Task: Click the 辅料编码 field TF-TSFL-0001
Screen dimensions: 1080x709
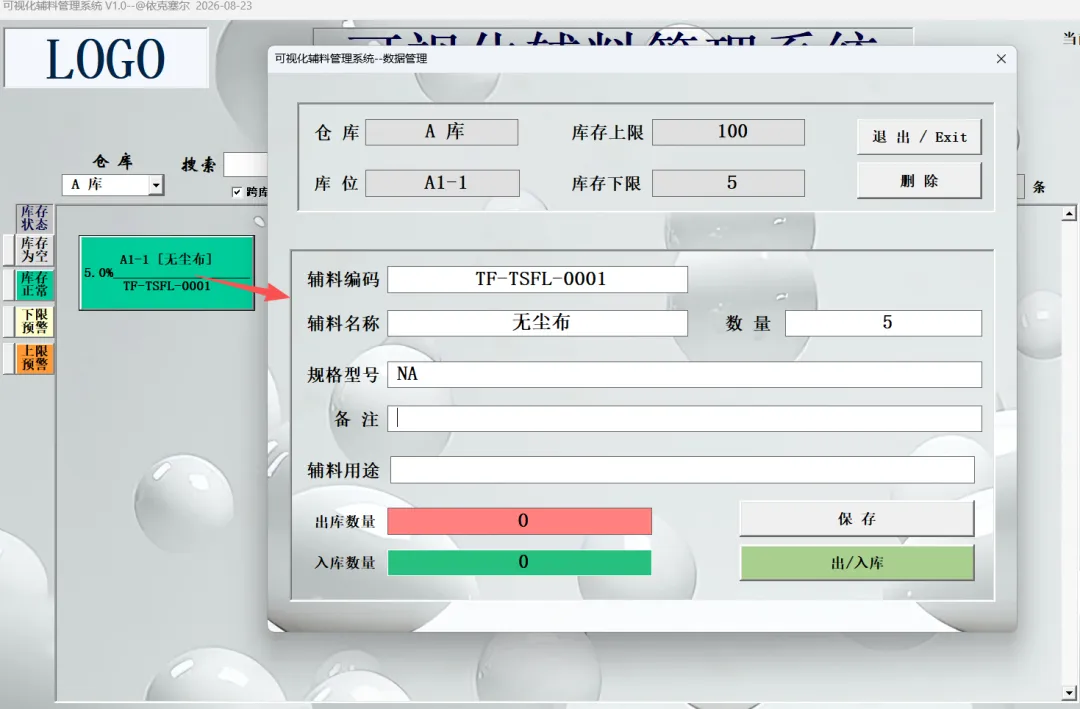Action: pos(537,280)
